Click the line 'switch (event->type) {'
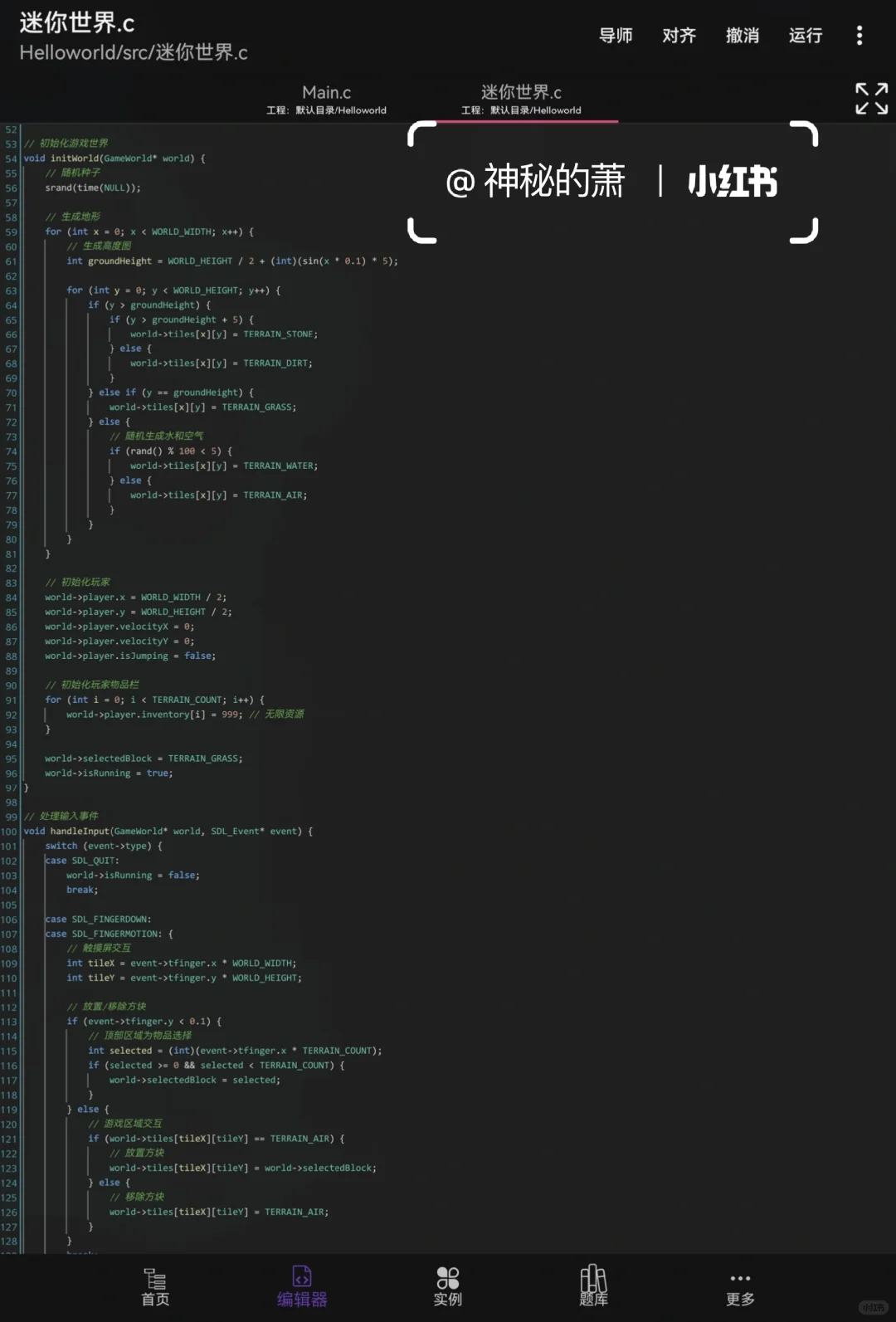This screenshot has width=896, height=1322. [x=104, y=846]
